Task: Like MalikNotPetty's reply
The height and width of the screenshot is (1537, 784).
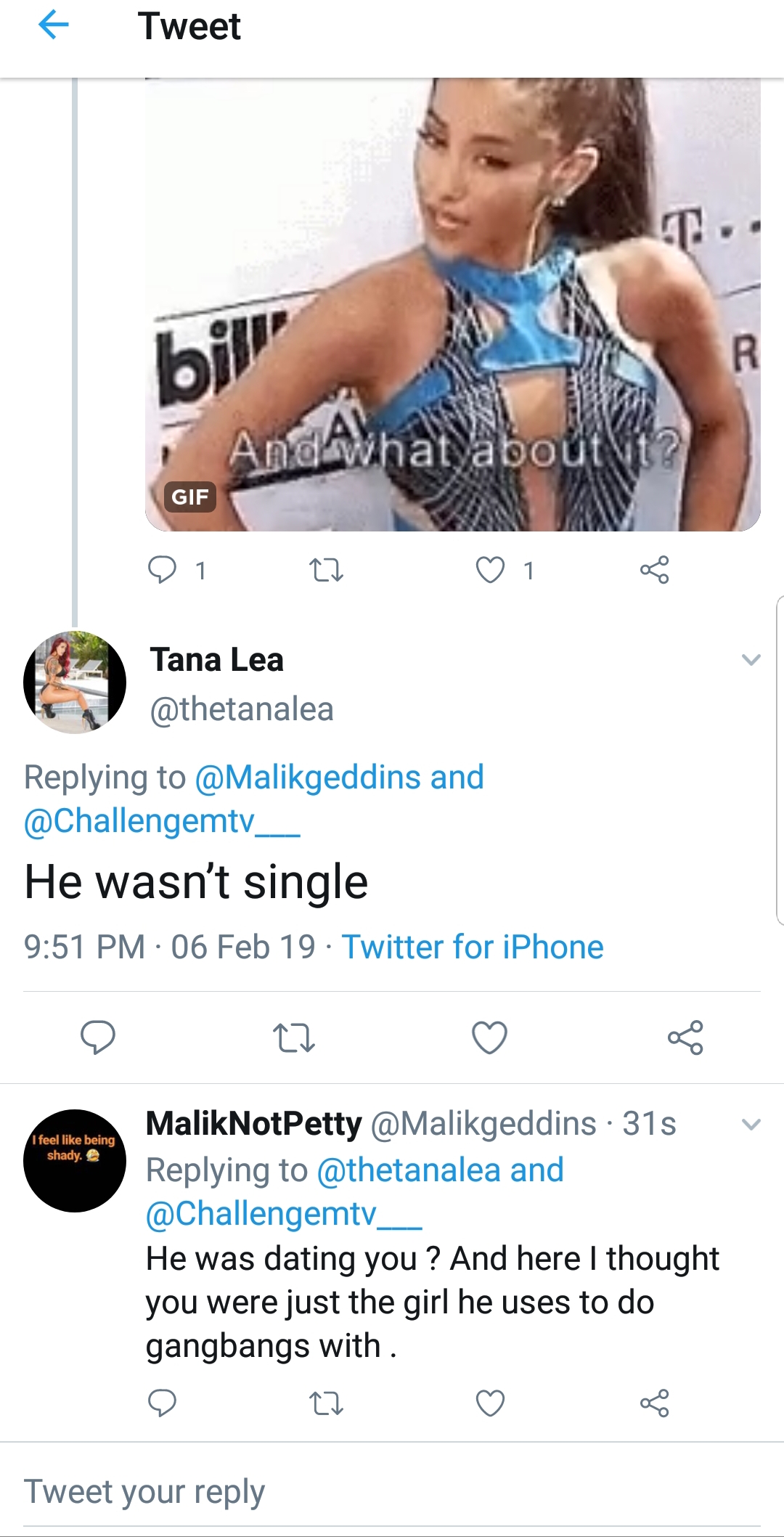Action: coord(490,1403)
